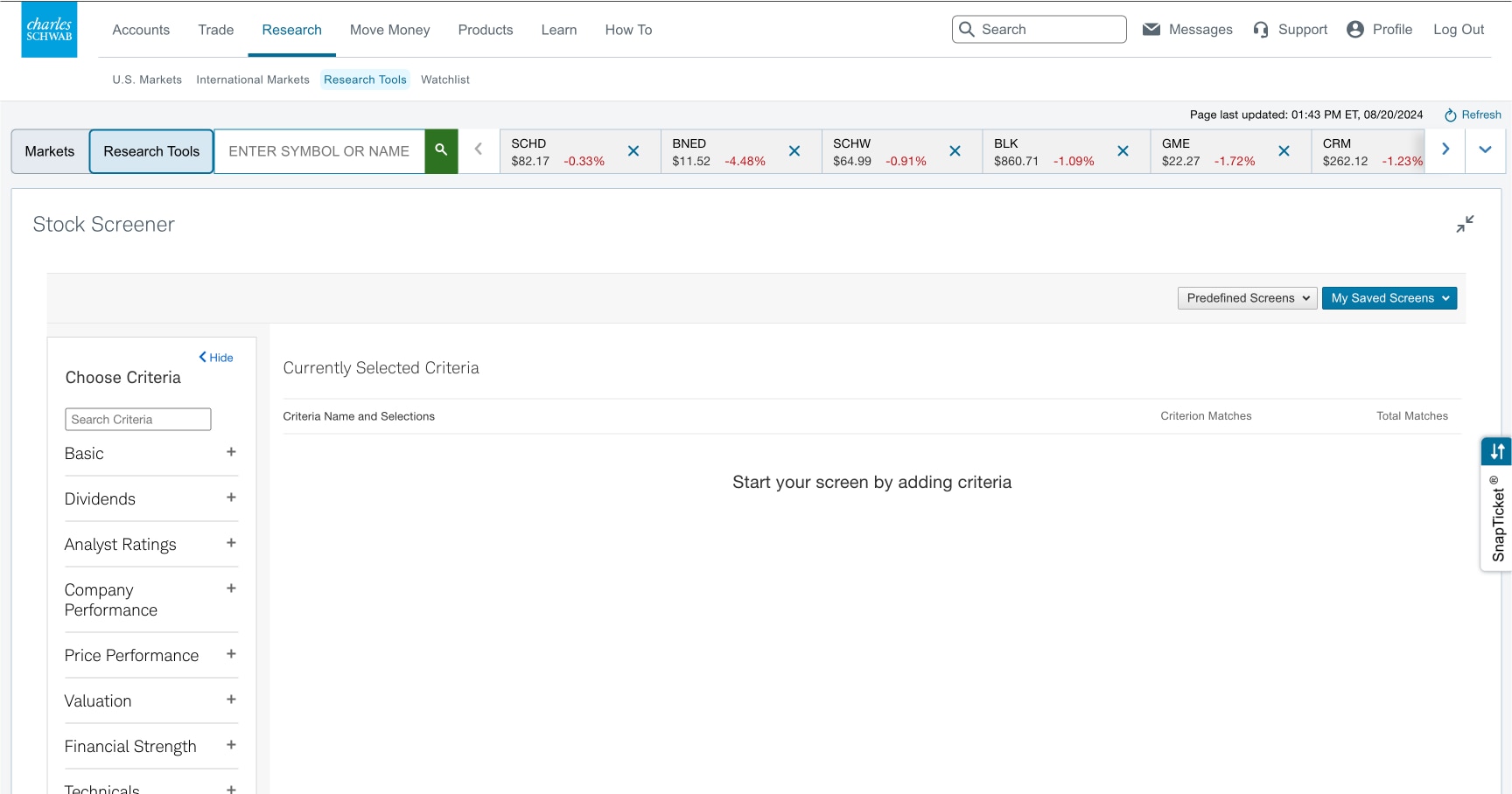Open the Research menu
Image resolution: width=1512 pixels, height=794 pixels.
coord(292,30)
